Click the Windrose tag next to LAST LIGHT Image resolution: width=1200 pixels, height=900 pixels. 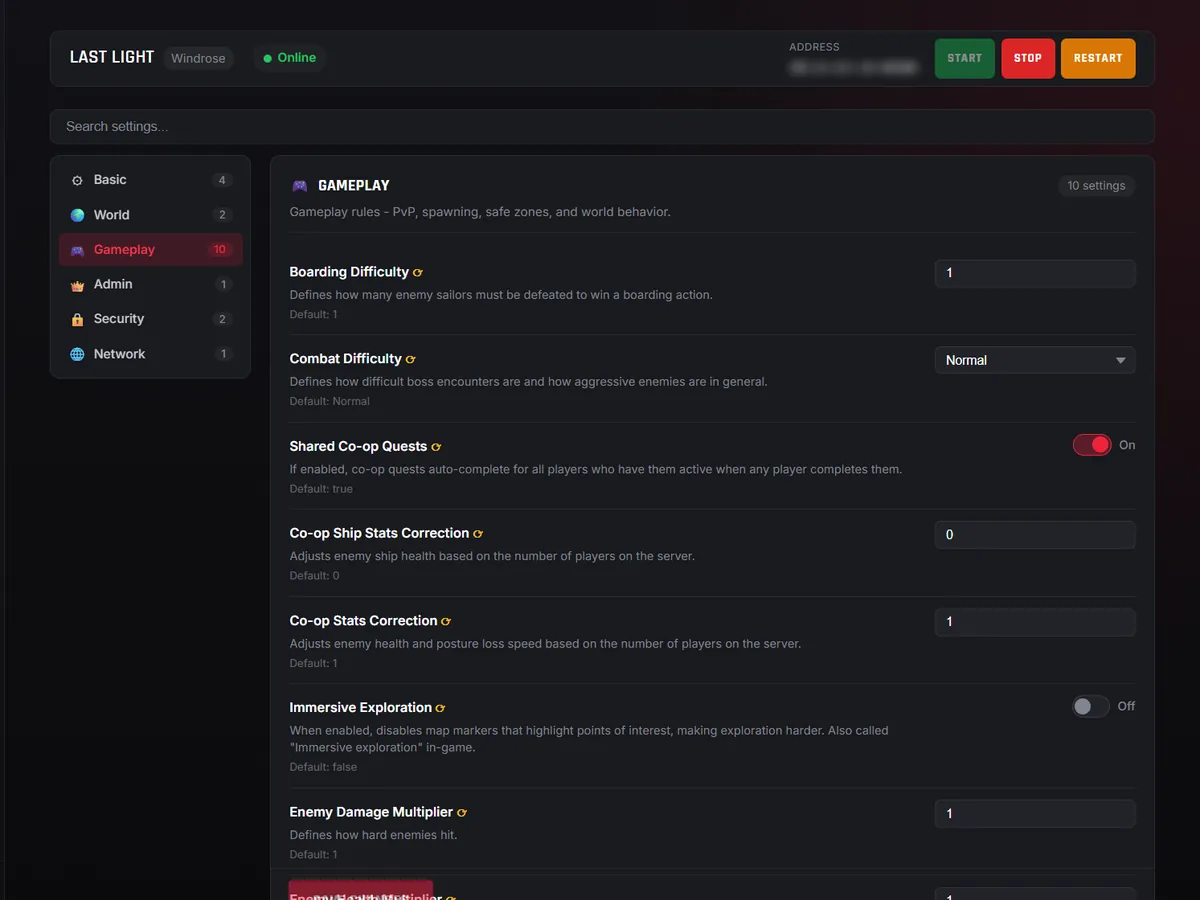[198, 58]
